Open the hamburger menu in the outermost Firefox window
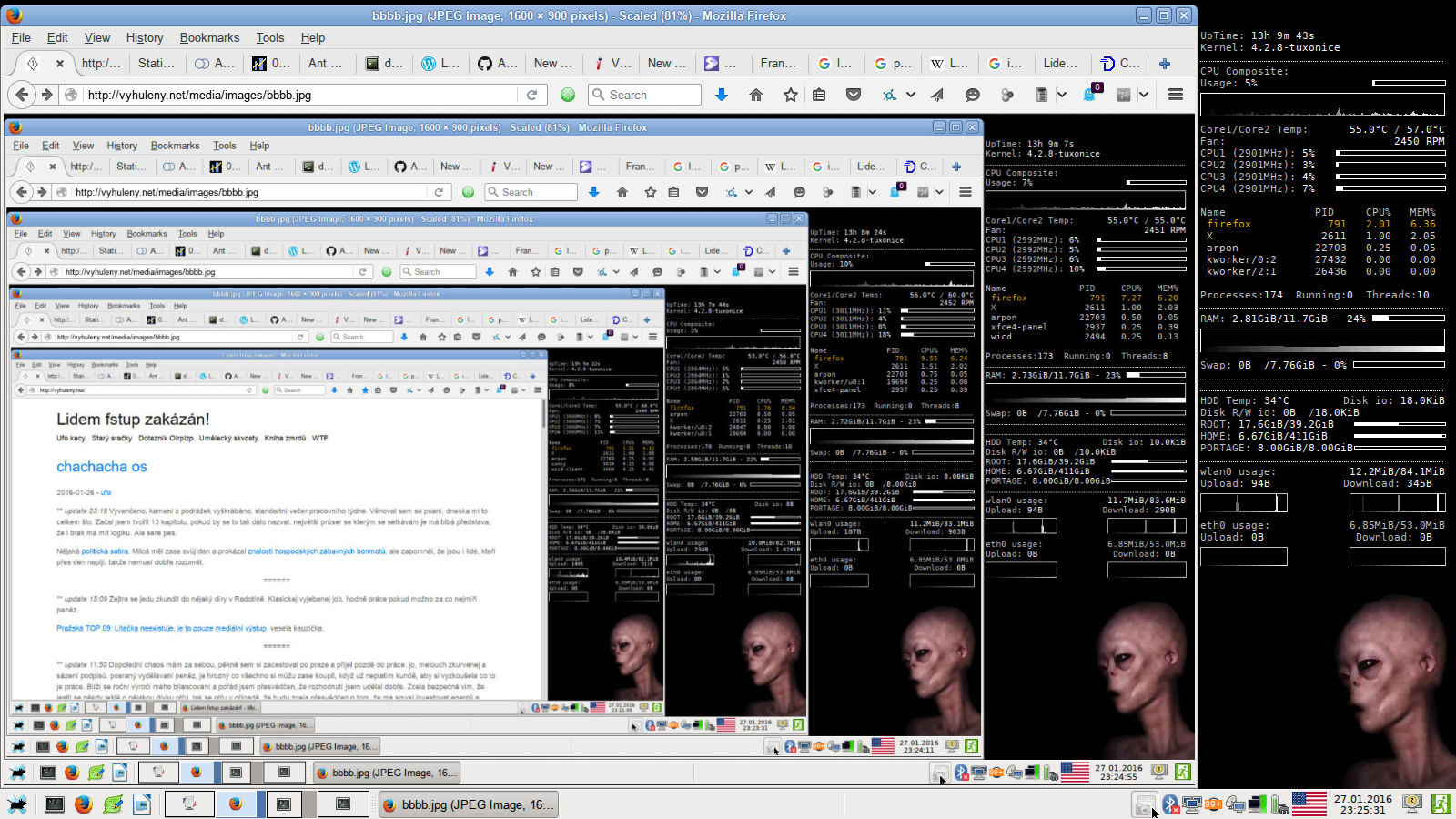1456x819 pixels. (1176, 95)
